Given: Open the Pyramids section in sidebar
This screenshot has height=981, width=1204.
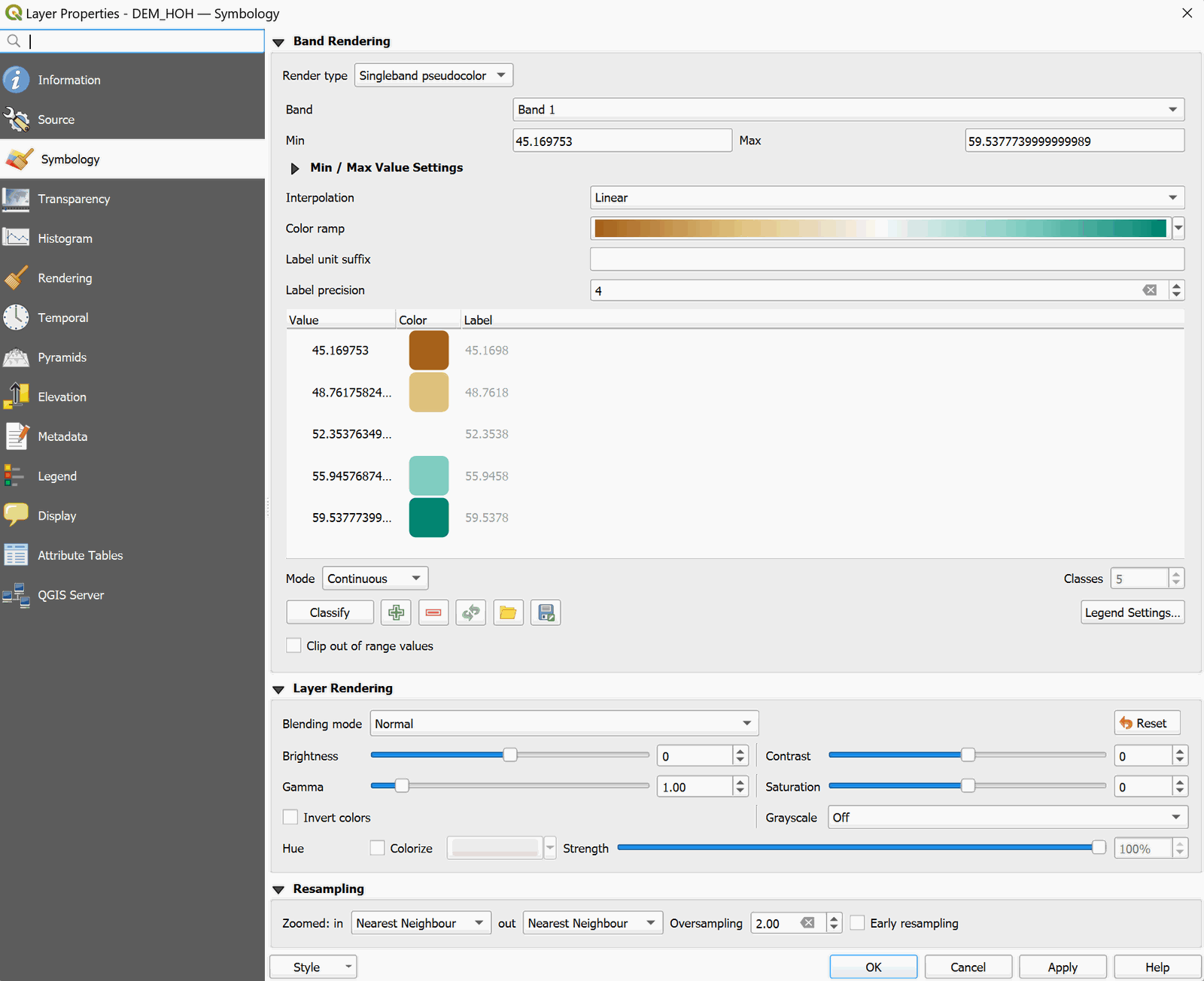Looking at the screenshot, I should tap(62, 357).
